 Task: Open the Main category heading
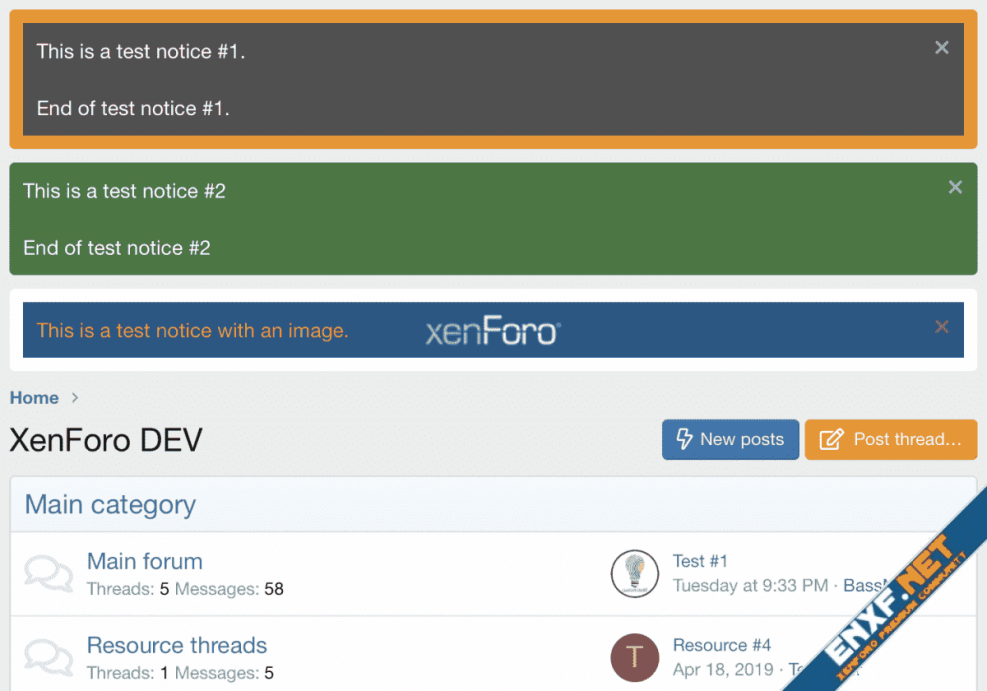coord(110,505)
